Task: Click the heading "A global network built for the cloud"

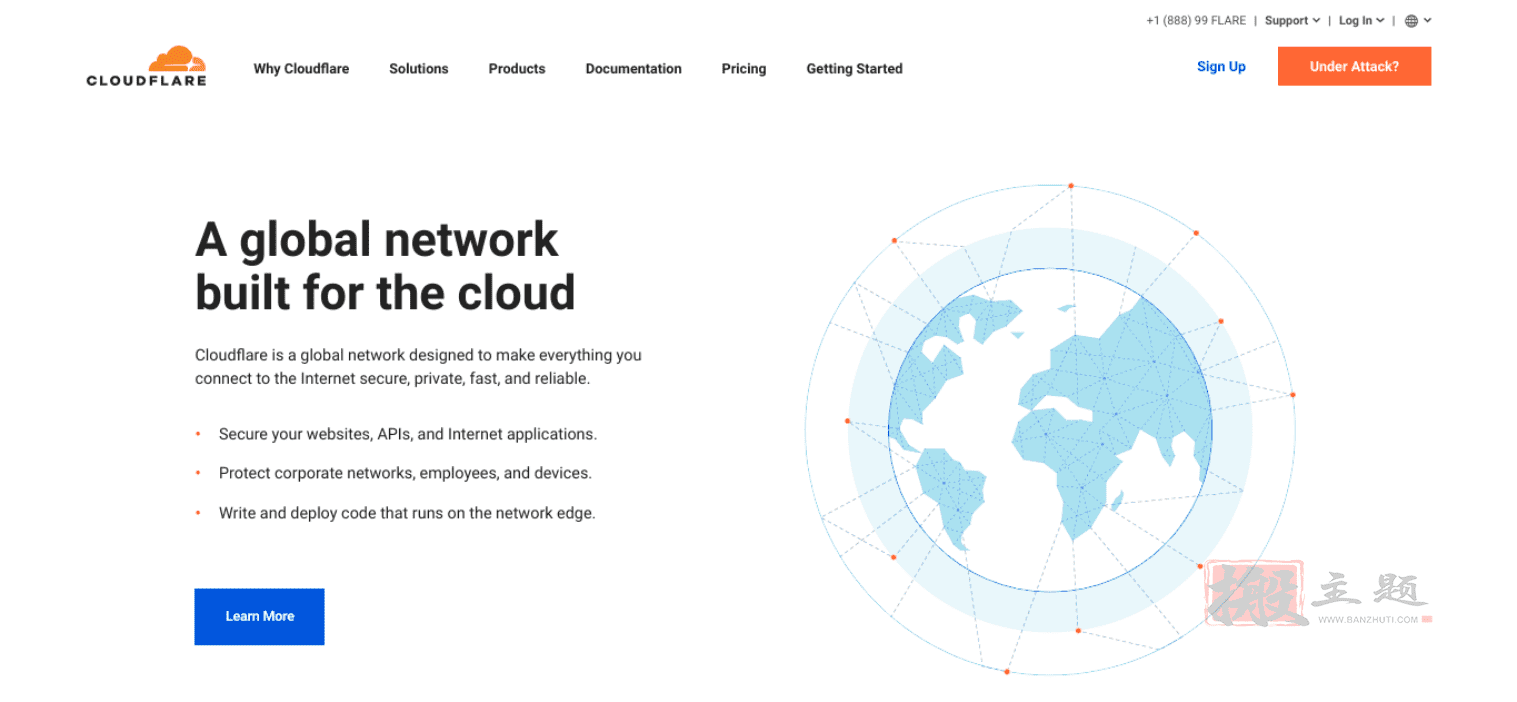Action: (385, 266)
